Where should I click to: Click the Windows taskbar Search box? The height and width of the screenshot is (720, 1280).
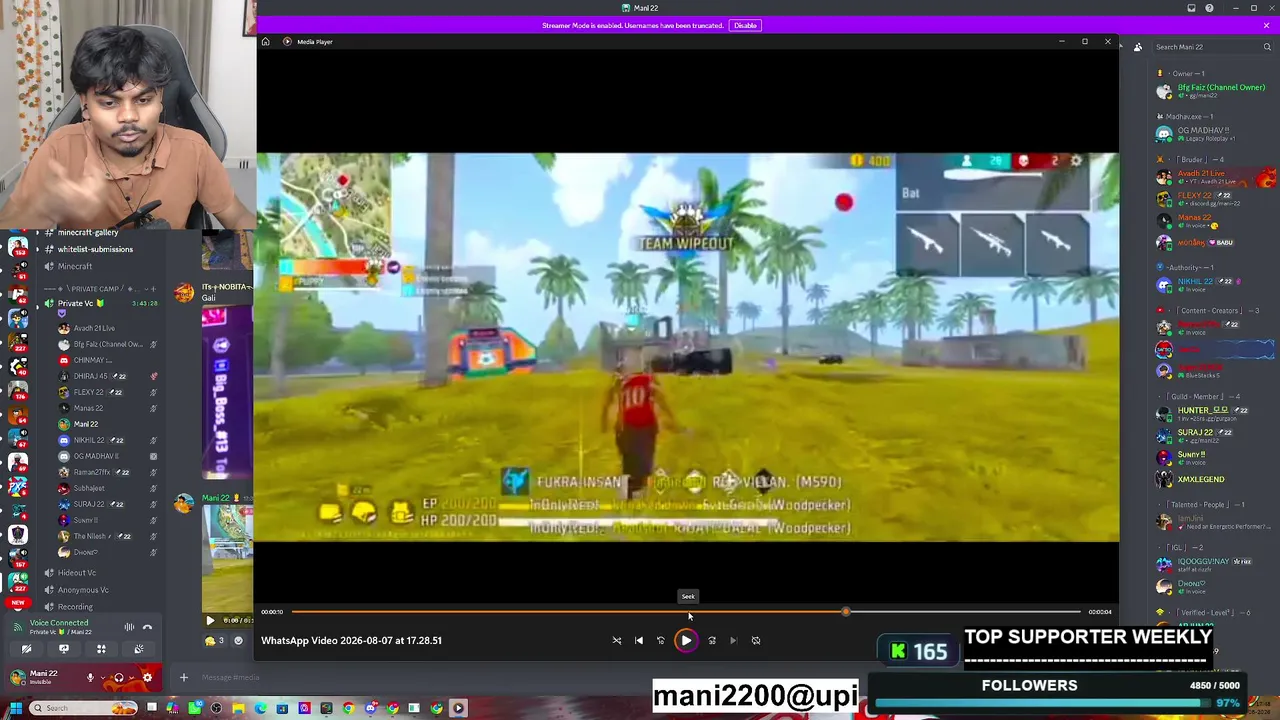tap(84, 708)
